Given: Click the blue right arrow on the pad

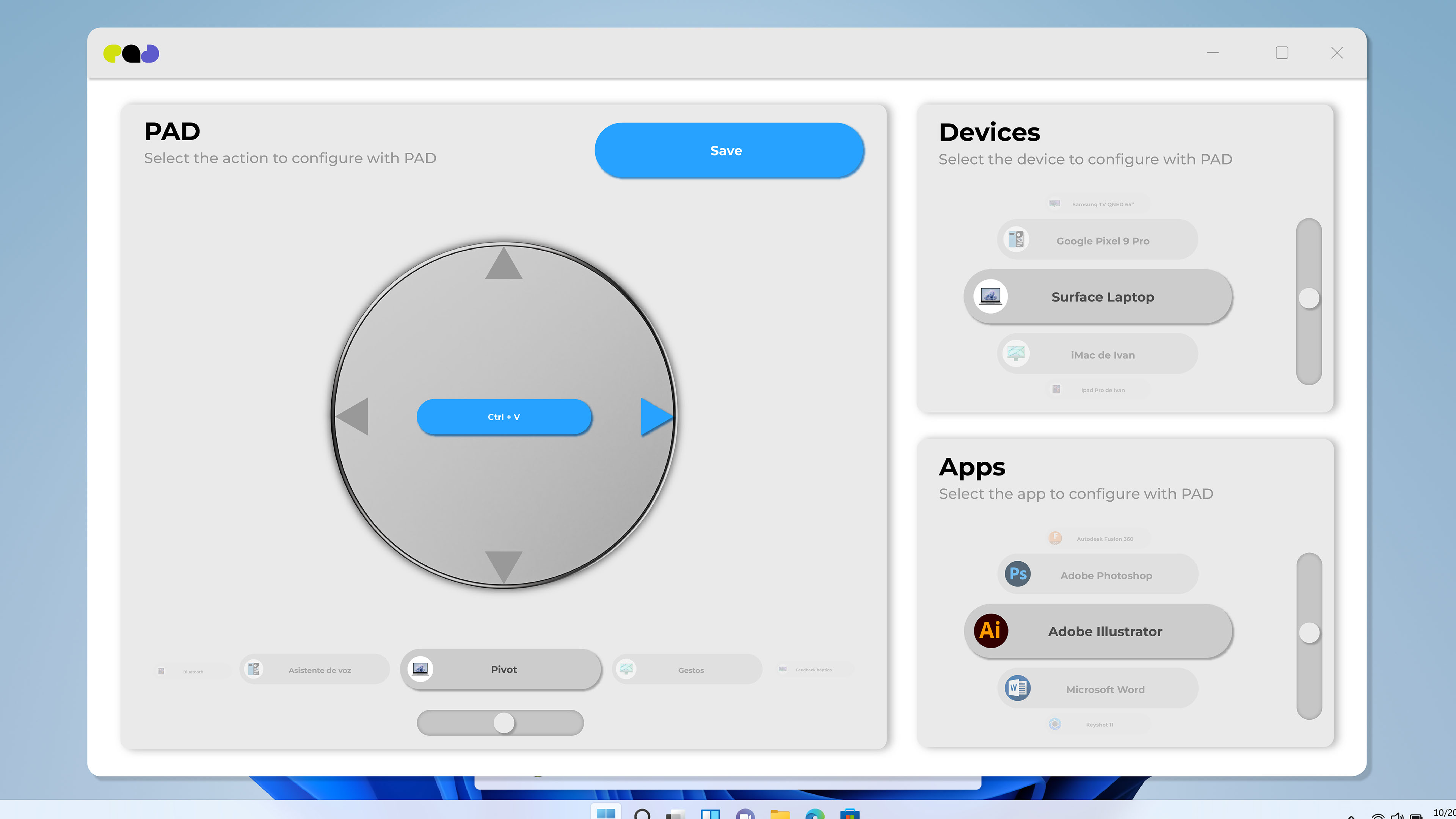Looking at the screenshot, I should (654, 417).
